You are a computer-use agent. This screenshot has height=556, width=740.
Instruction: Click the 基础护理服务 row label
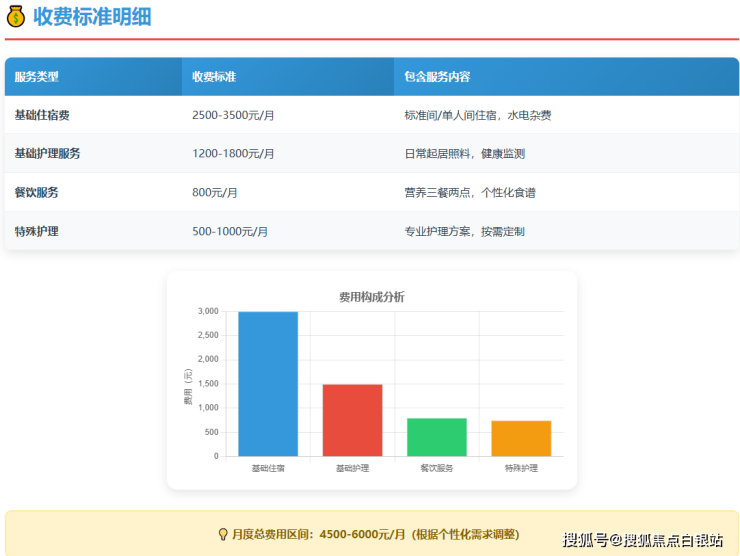point(48,154)
